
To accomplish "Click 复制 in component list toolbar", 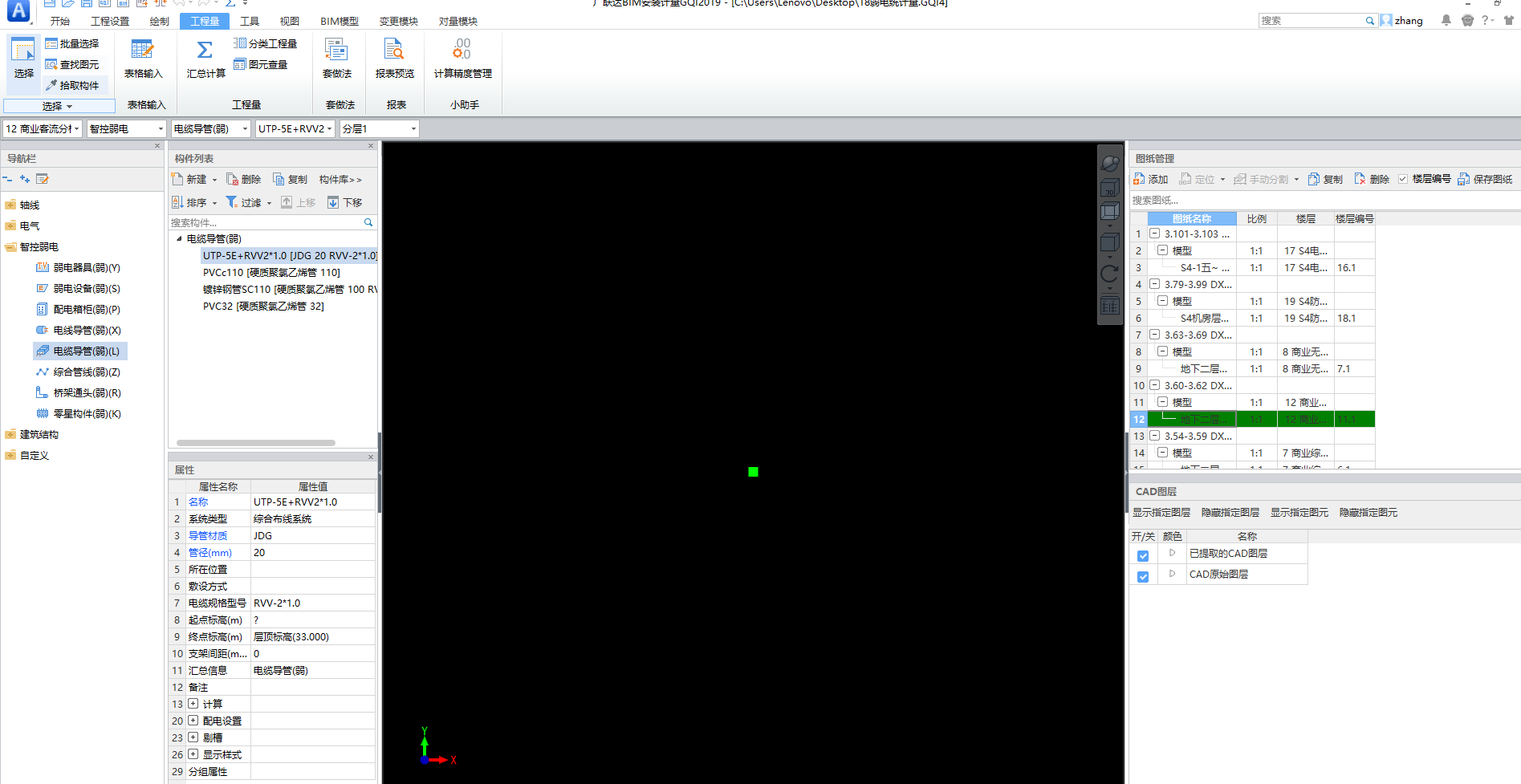I will (291, 179).
